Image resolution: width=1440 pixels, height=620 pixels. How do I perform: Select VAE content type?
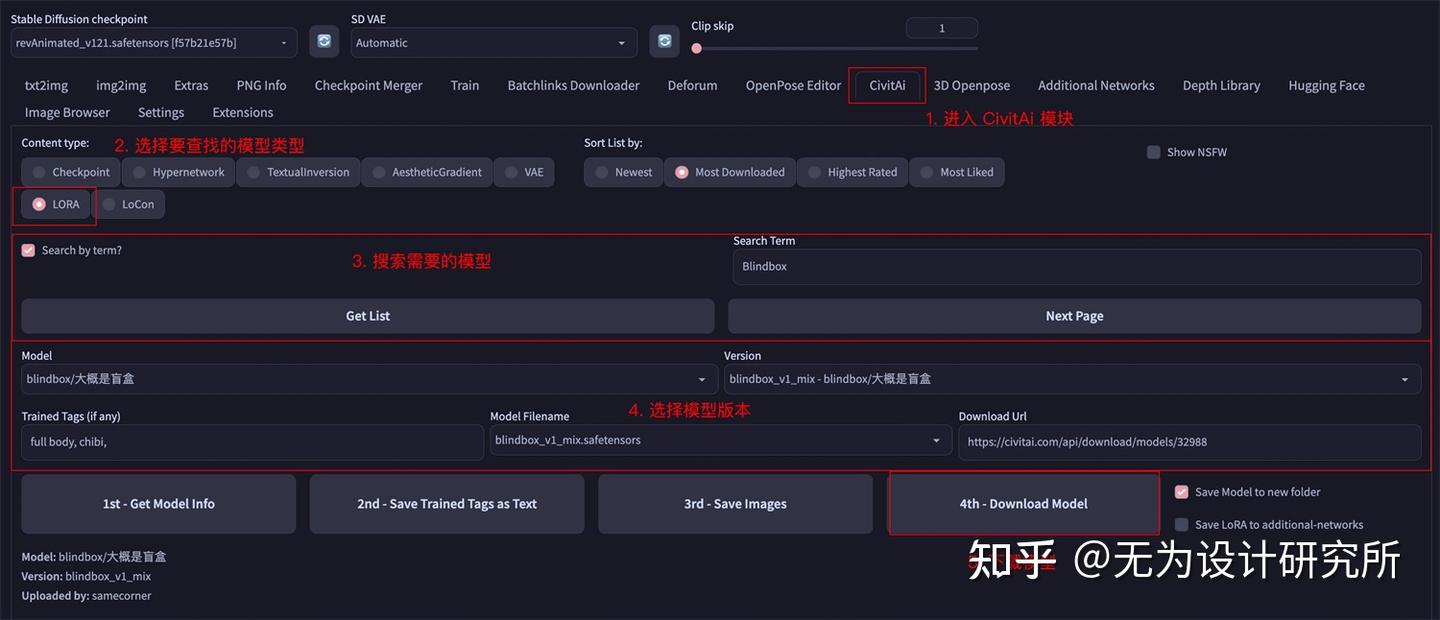point(523,172)
